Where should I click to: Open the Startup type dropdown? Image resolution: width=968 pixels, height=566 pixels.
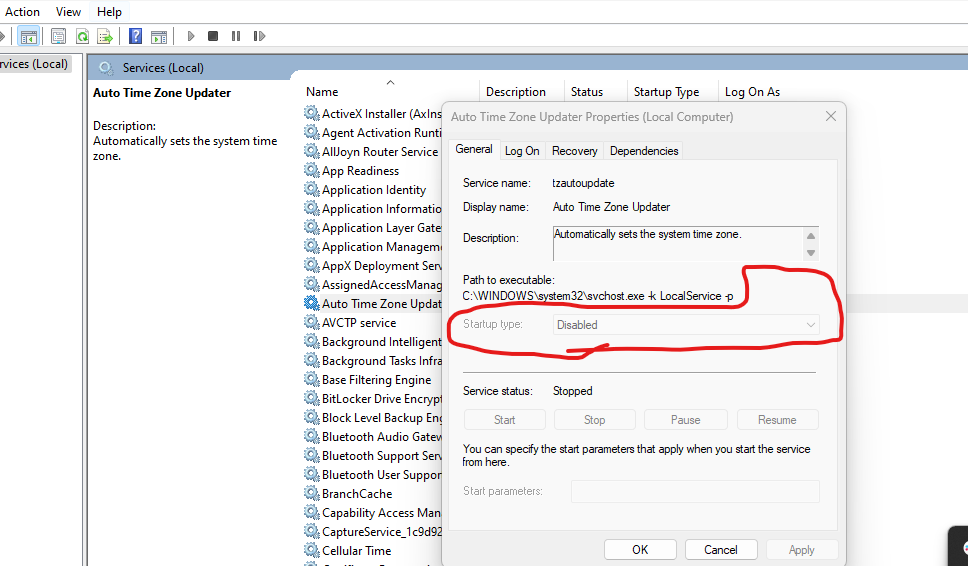(686, 325)
